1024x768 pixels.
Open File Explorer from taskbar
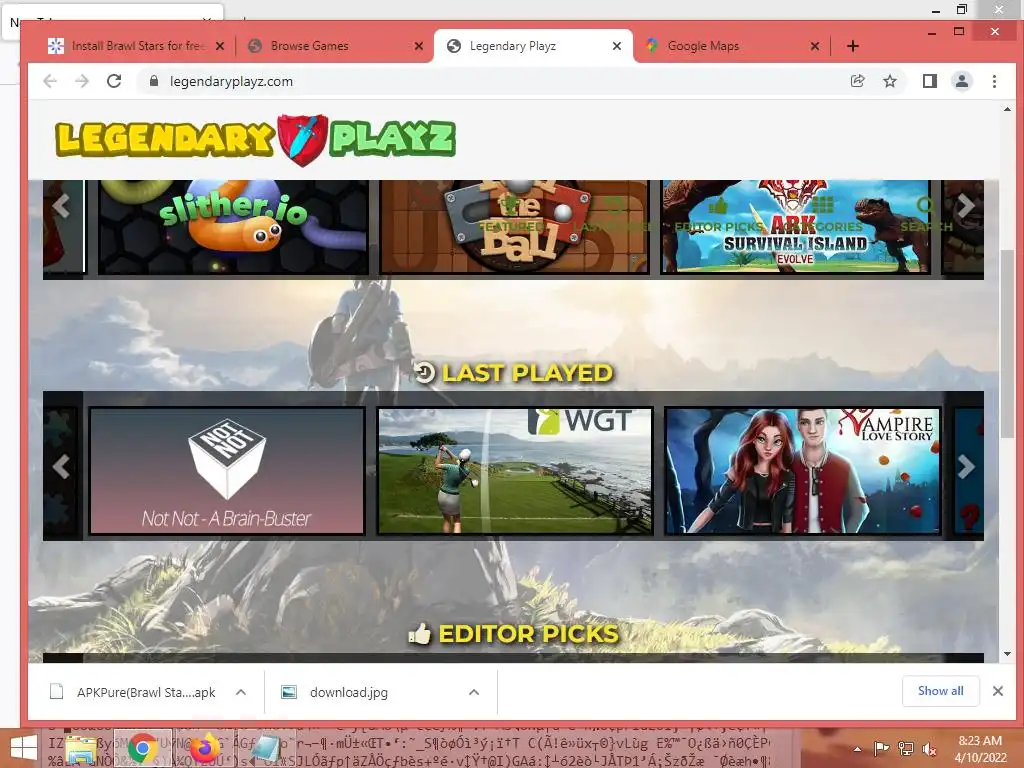tap(81, 749)
